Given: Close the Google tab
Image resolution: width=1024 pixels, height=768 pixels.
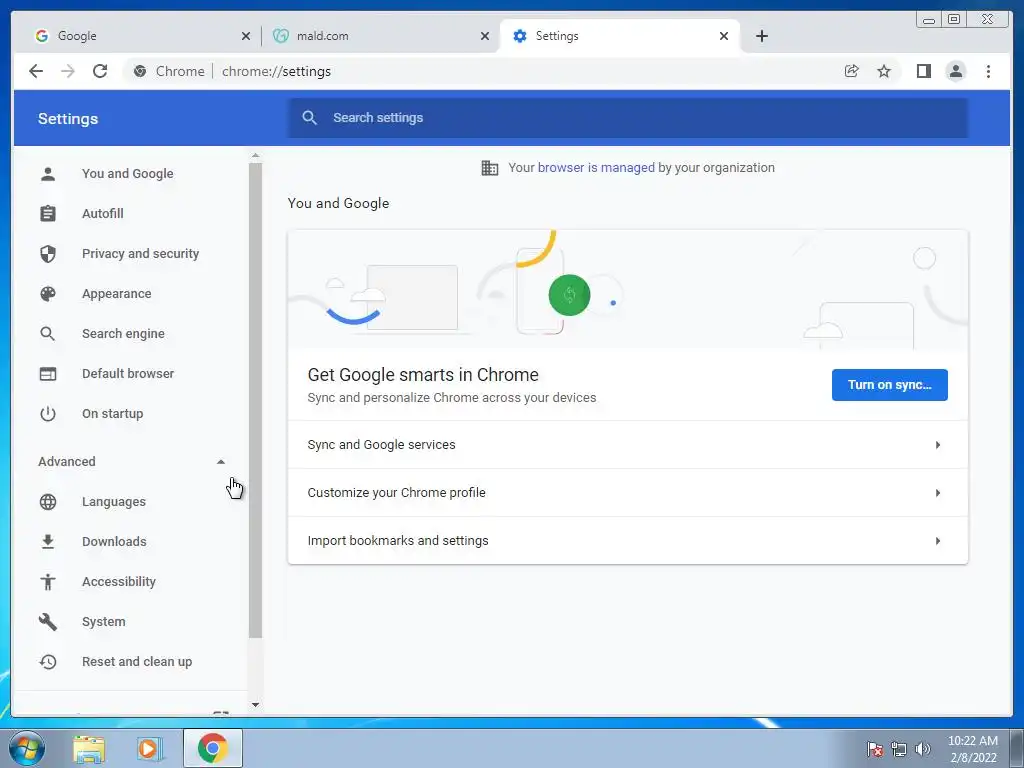Looking at the screenshot, I should pyautogui.click(x=246, y=36).
